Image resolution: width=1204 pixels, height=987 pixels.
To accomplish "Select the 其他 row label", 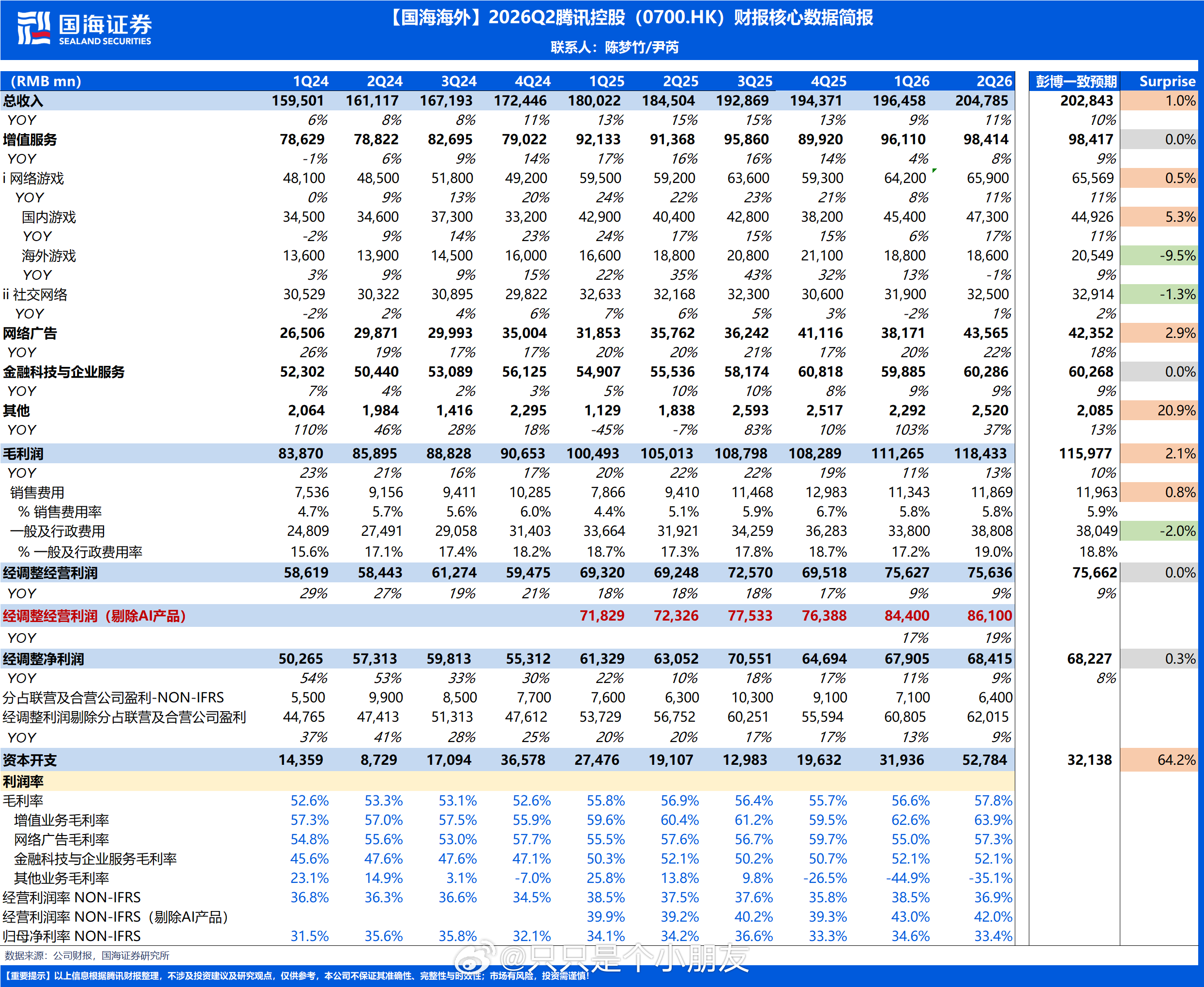I will click(16, 410).
